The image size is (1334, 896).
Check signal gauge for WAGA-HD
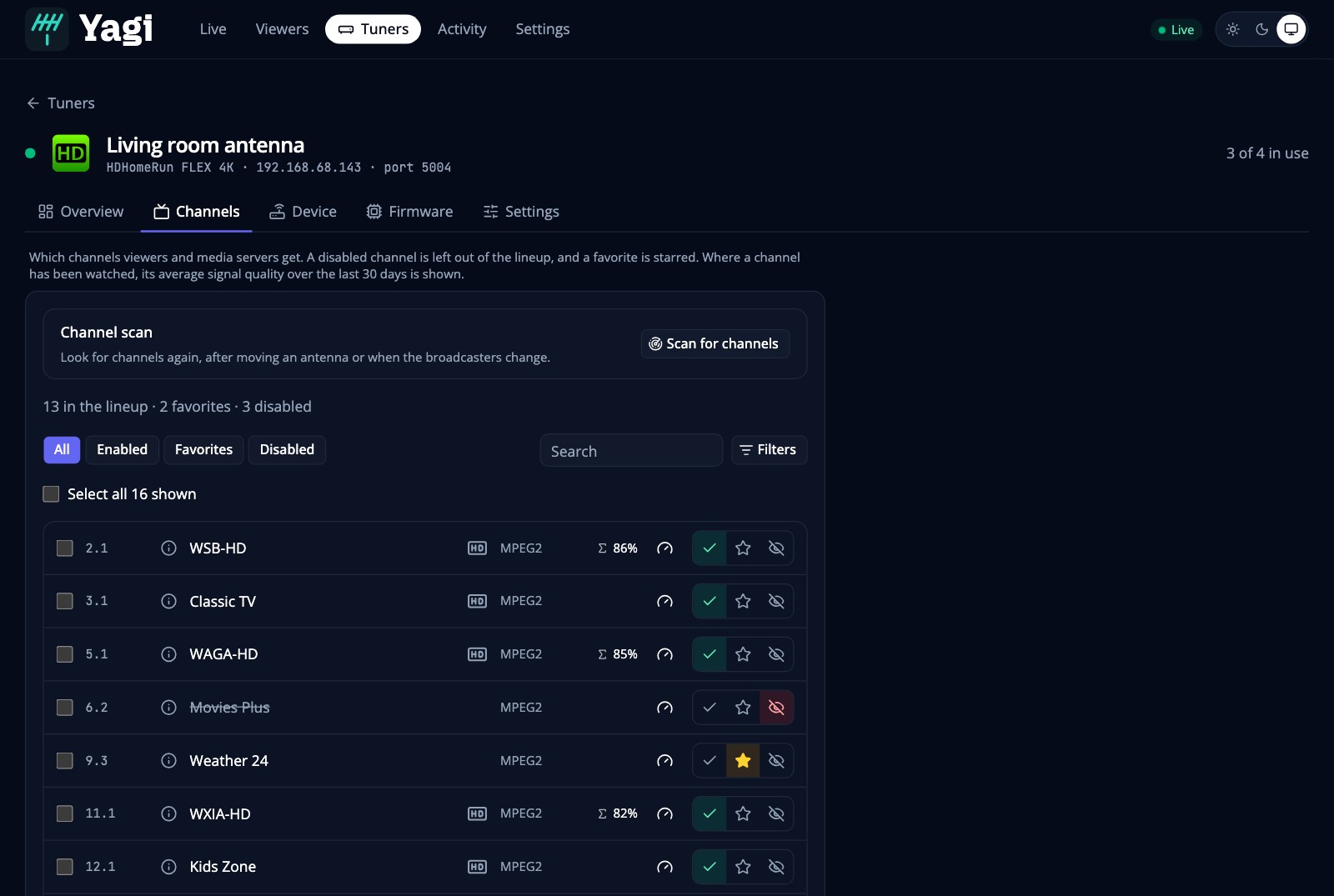[x=664, y=654]
